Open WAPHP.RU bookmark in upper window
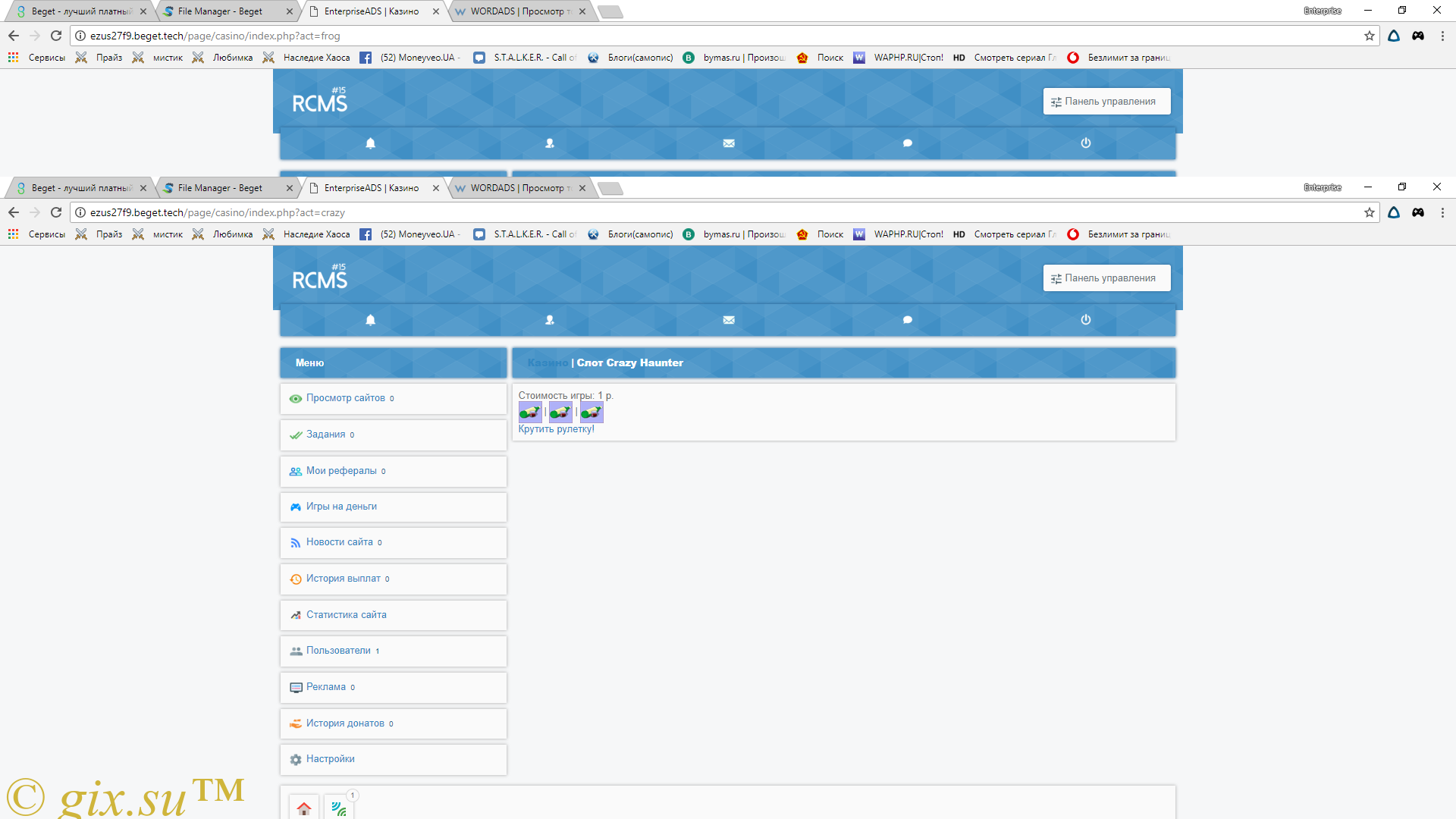The height and width of the screenshot is (819, 1456). click(899, 58)
